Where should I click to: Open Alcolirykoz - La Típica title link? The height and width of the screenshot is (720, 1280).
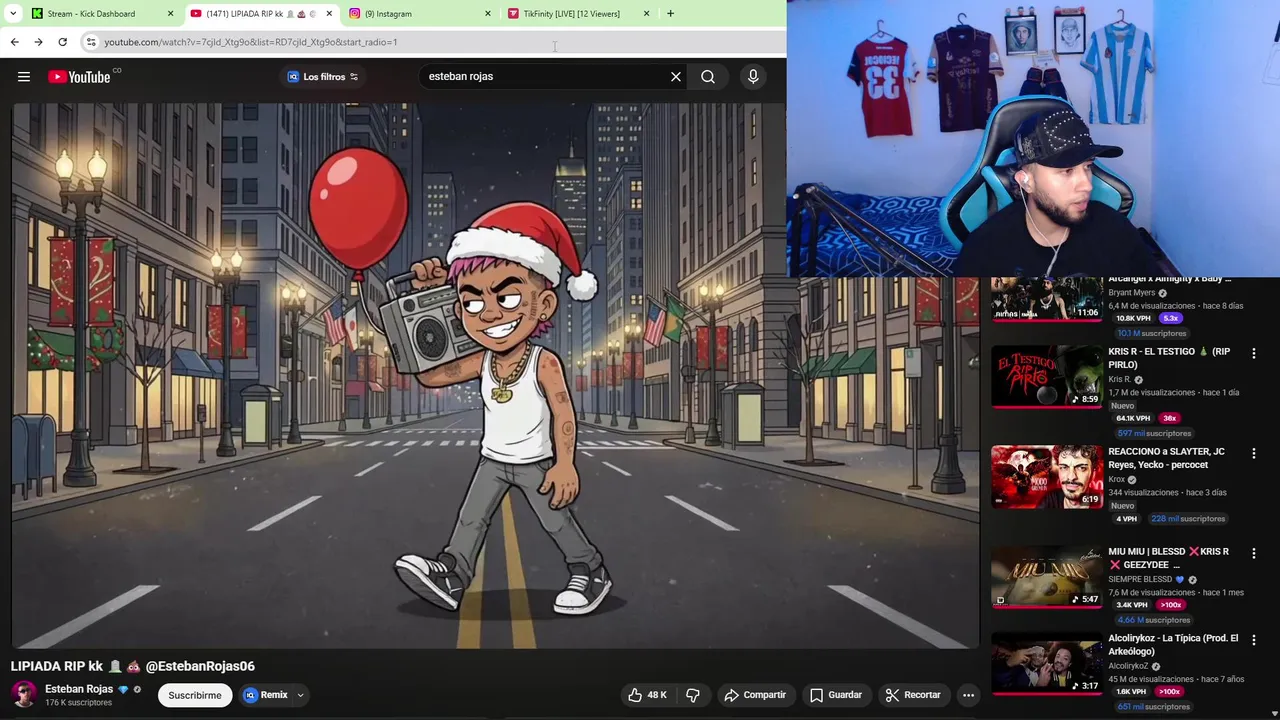[x=1173, y=645]
